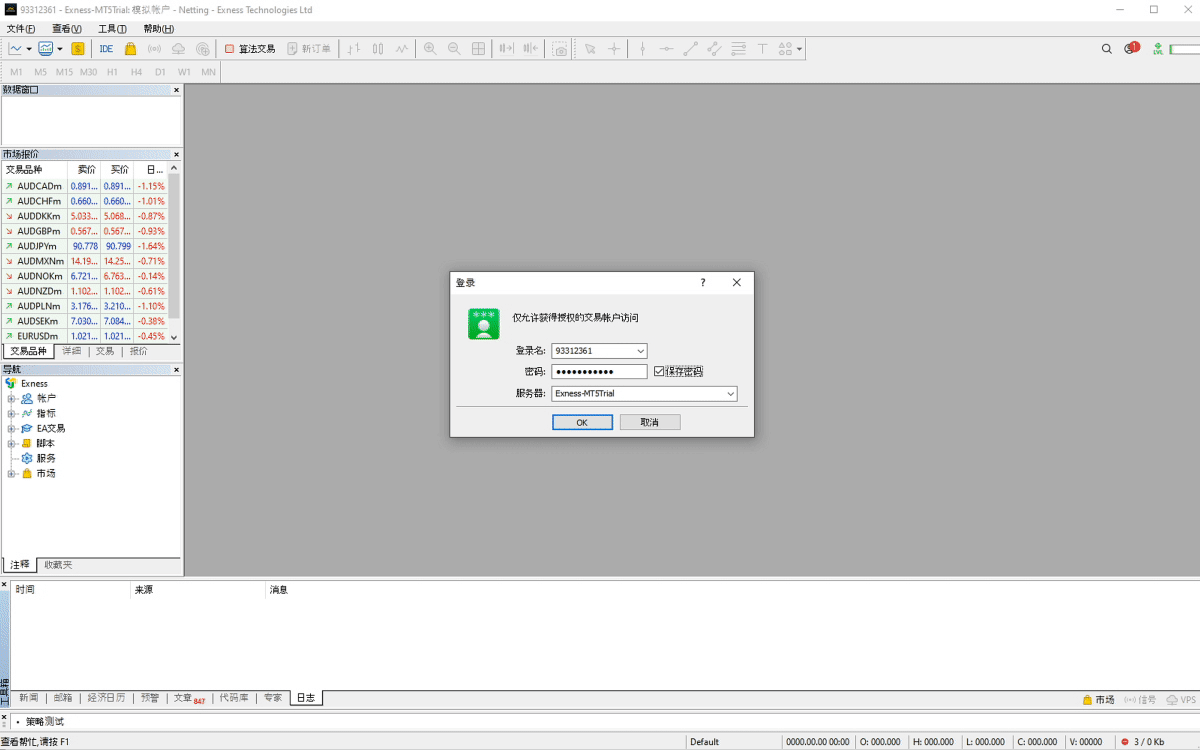The image size is (1200, 750).
Task: Click the search magnifier icon at top right
Action: [1106, 48]
